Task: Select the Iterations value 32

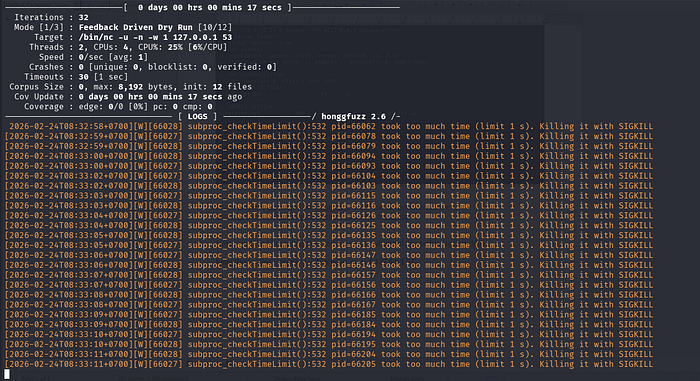Action: [x=83, y=17]
